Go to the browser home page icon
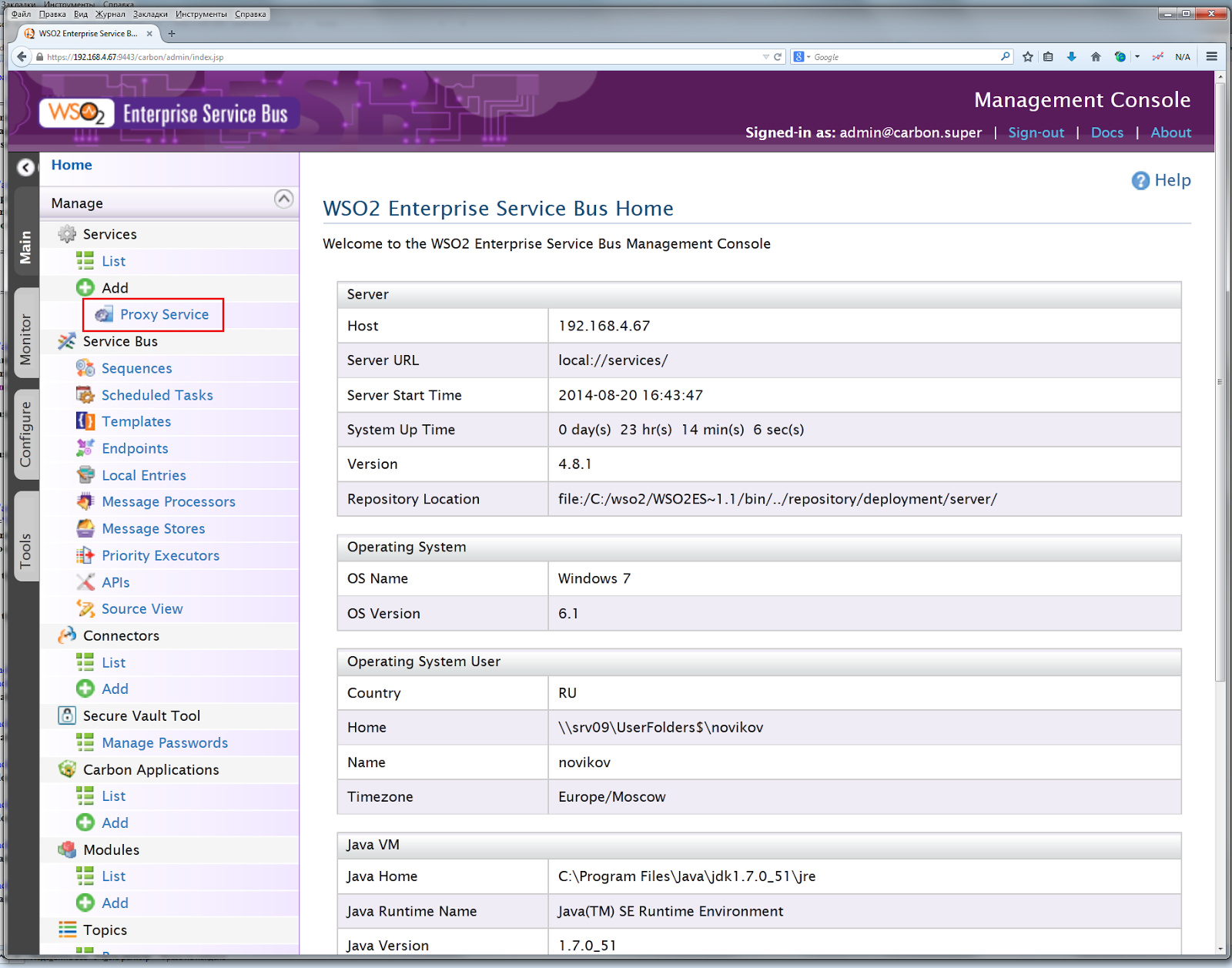 pos(1095,56)
